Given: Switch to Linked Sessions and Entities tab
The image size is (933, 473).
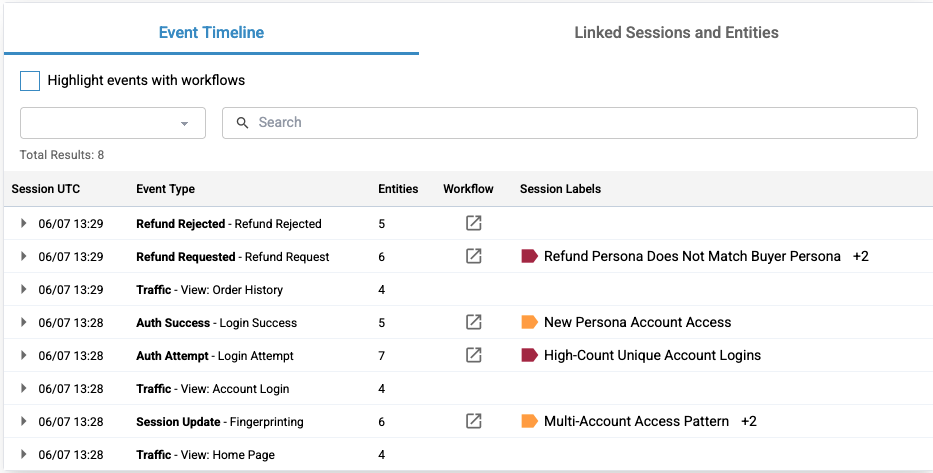Looking at the screenshot, I should tap(676, 32).
